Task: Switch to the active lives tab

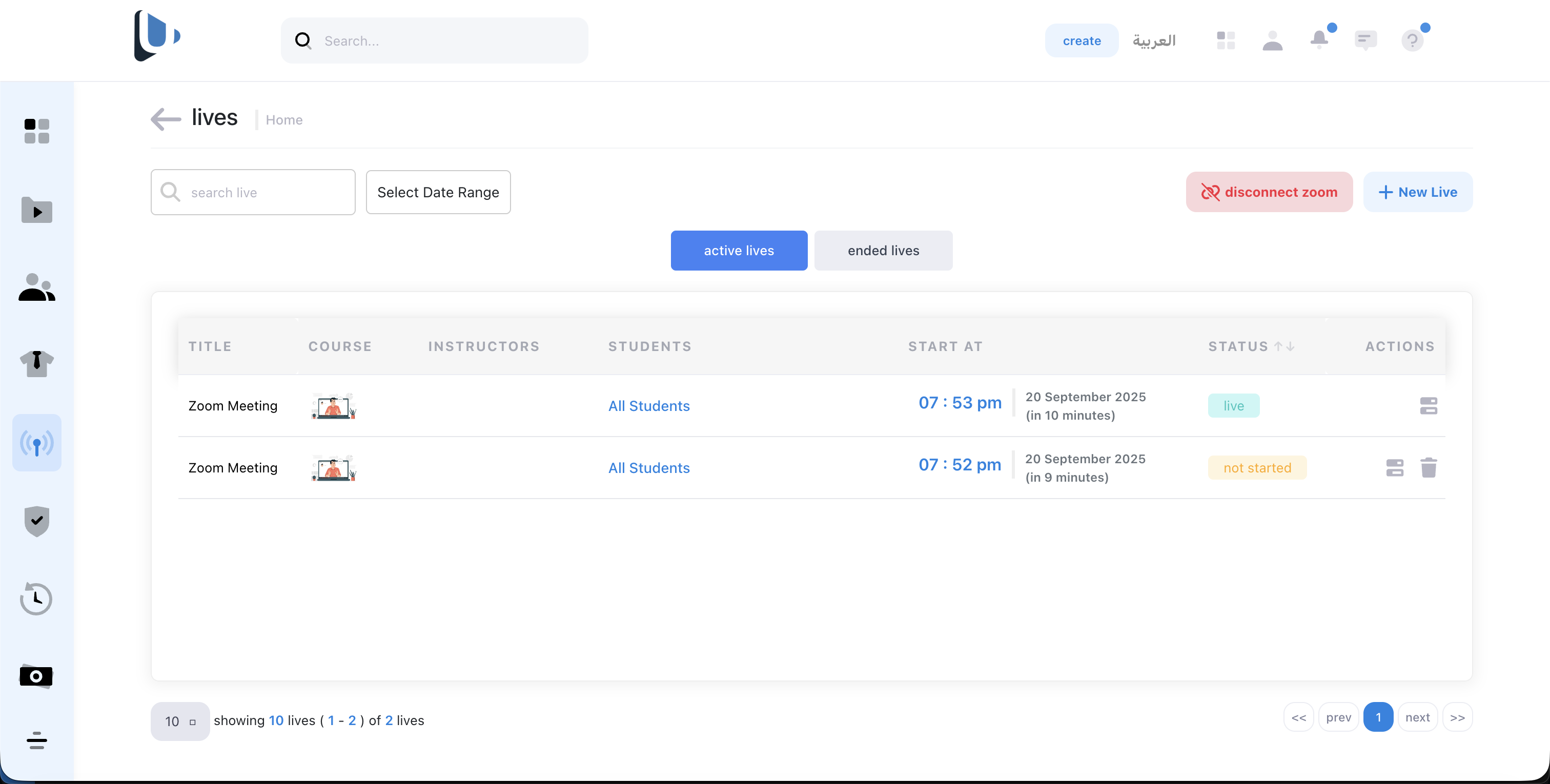Action: tap(739, 250)
